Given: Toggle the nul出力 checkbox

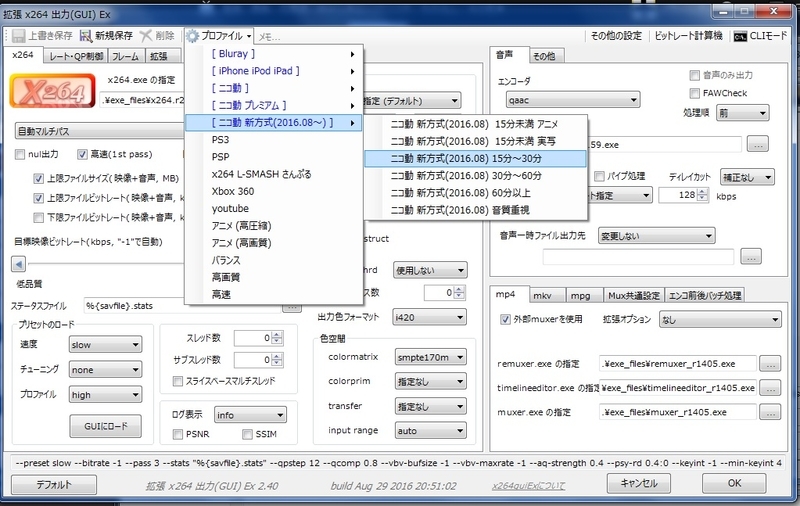Looking at the screenshot, I should pyautogui.click(x=20, y=154).
